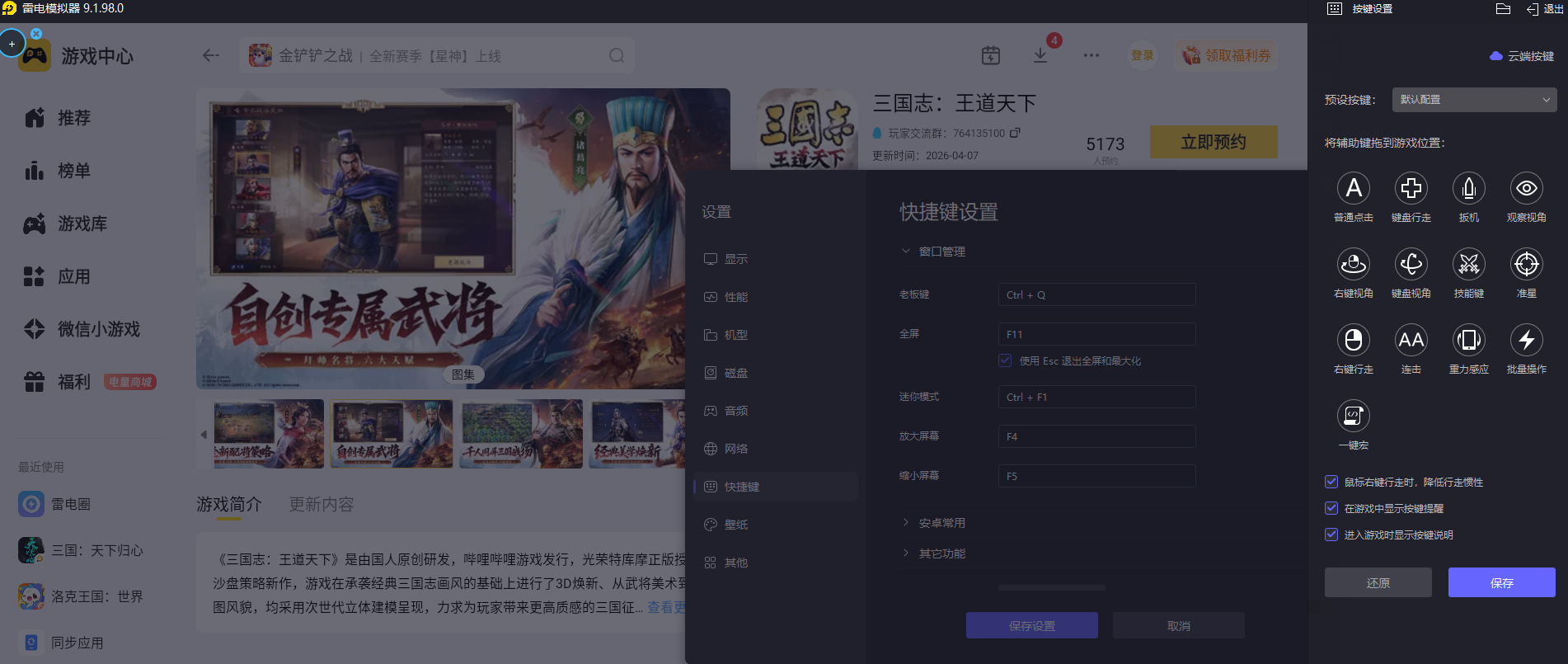Viewport: 1568px width, 664px height.
Task: Open 游戏库 in game center sidebar
Action: click(x=66, y=224)
